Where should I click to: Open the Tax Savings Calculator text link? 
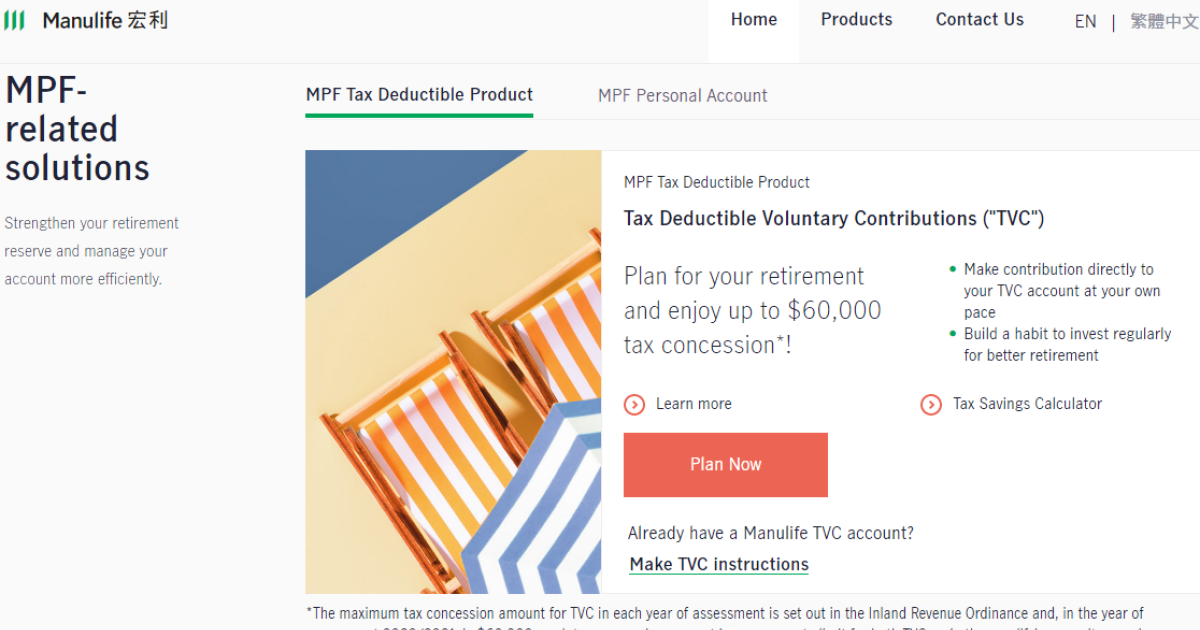coord(1027,404)
